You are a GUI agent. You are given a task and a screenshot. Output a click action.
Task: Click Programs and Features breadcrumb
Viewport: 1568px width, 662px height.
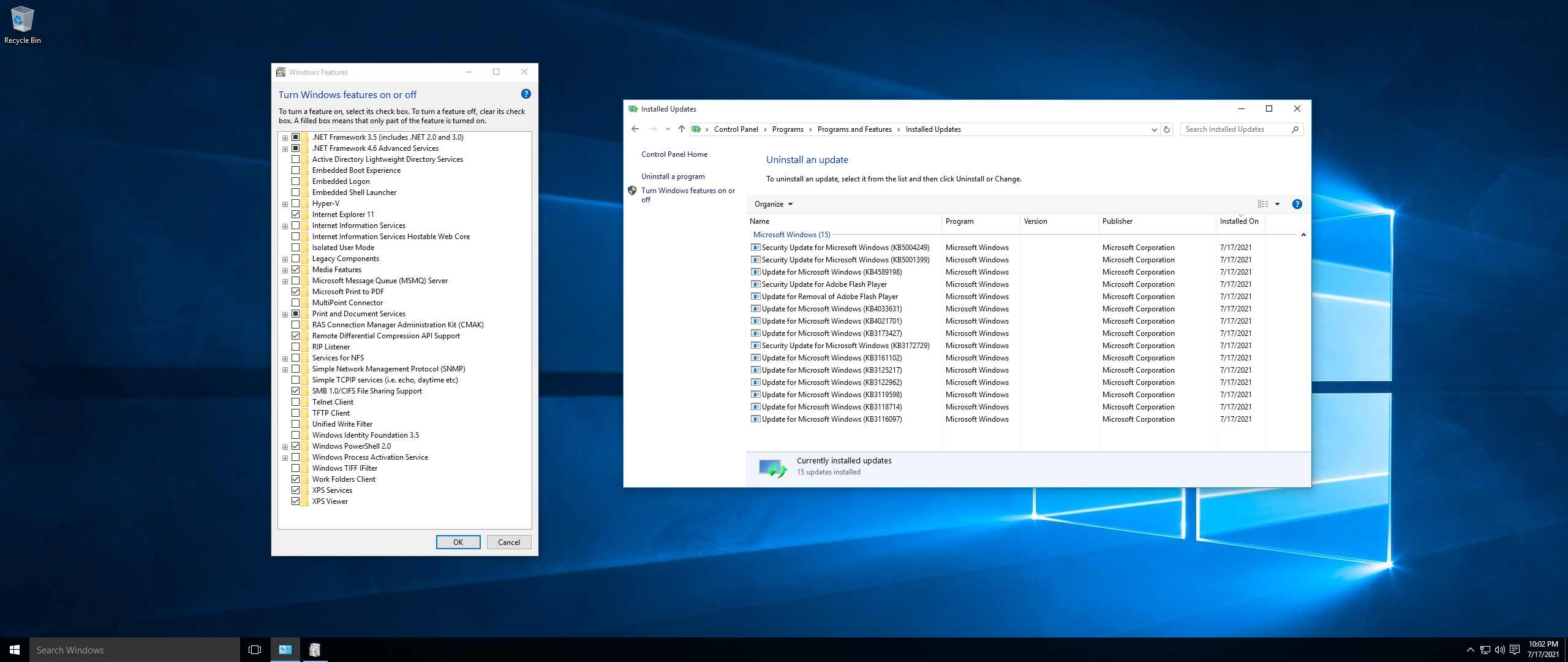(x=854, y=129)
